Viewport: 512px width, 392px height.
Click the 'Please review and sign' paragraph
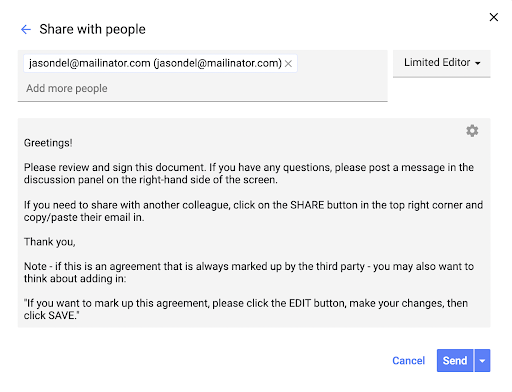click(249, 173)
